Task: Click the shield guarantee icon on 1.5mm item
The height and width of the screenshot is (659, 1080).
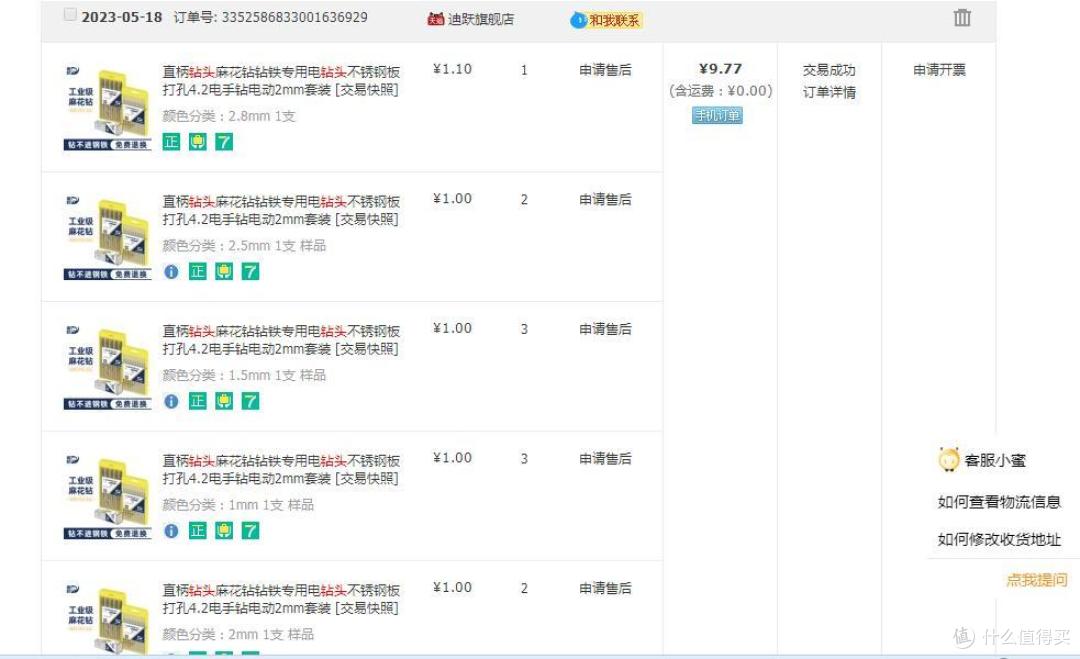Action: point(224,401)
